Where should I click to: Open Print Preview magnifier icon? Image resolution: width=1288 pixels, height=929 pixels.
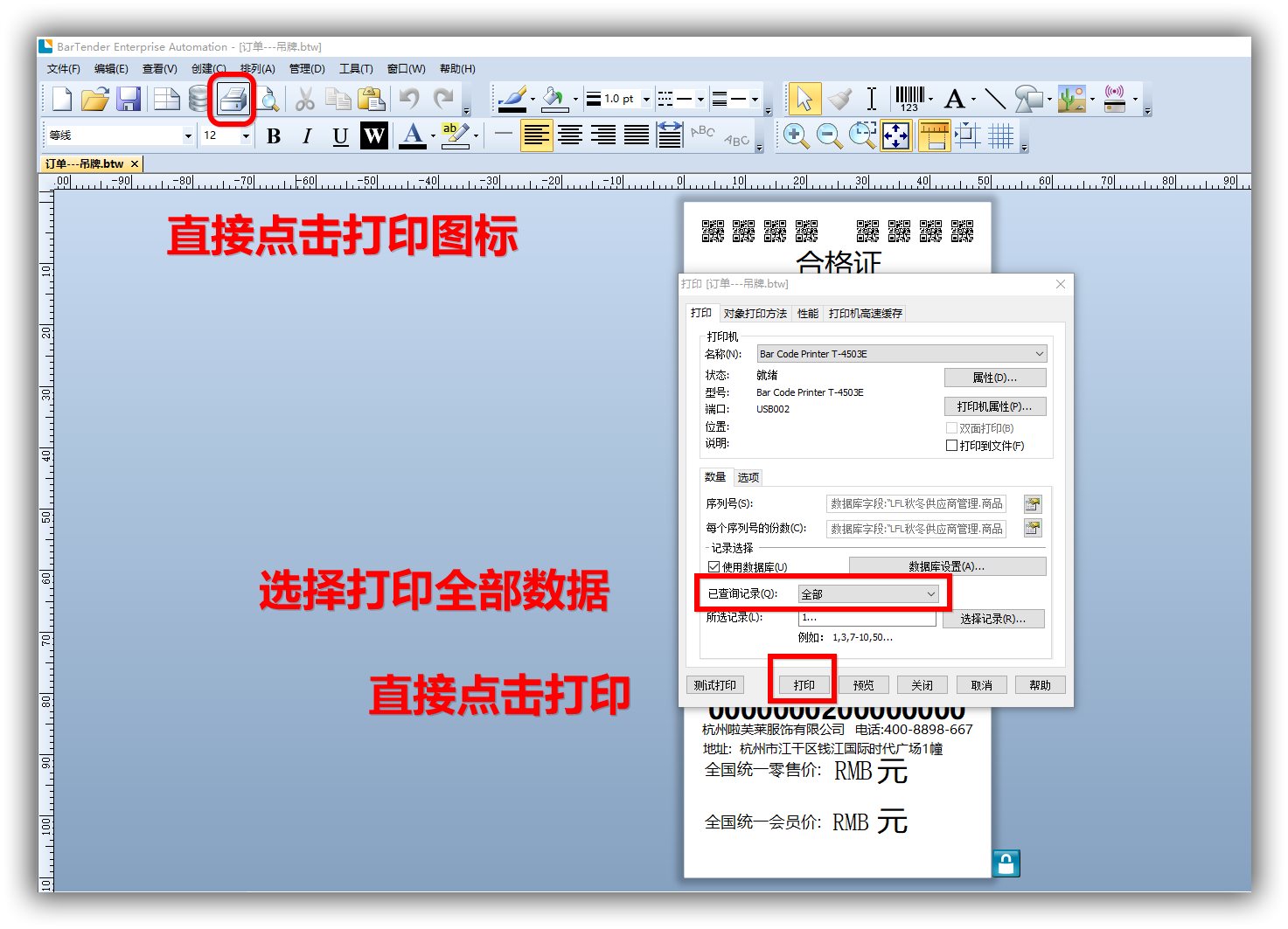pos(269,99)
